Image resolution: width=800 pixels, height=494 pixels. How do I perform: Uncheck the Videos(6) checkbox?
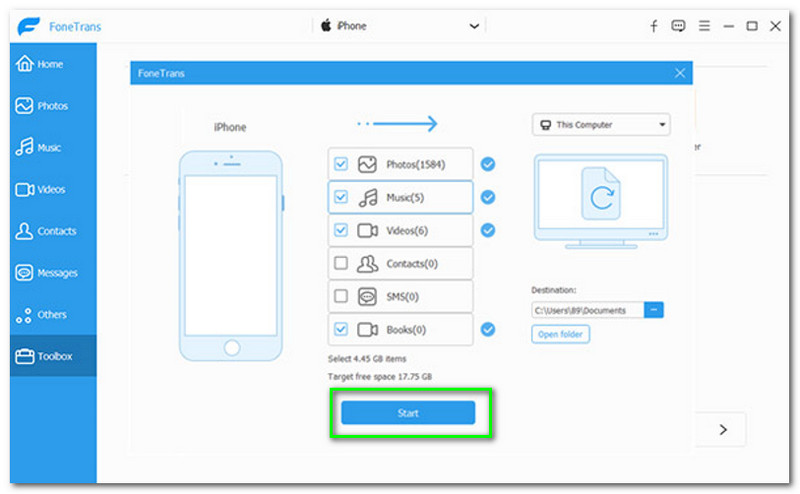340,230
